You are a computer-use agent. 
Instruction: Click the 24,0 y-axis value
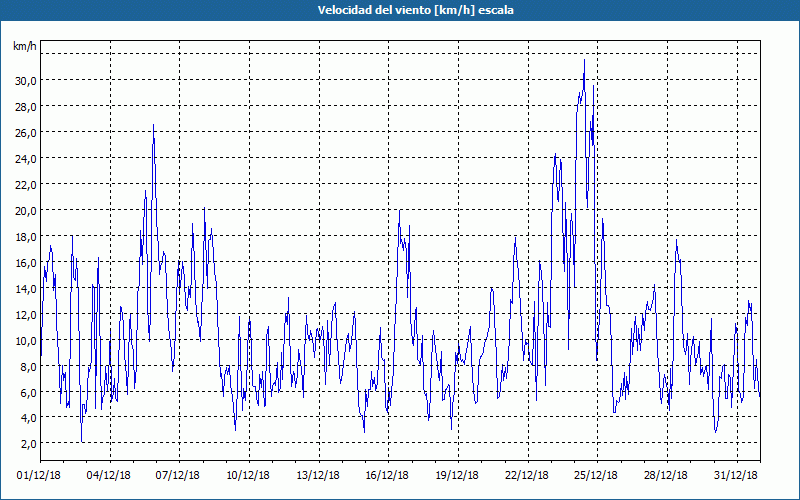point(26,159)
